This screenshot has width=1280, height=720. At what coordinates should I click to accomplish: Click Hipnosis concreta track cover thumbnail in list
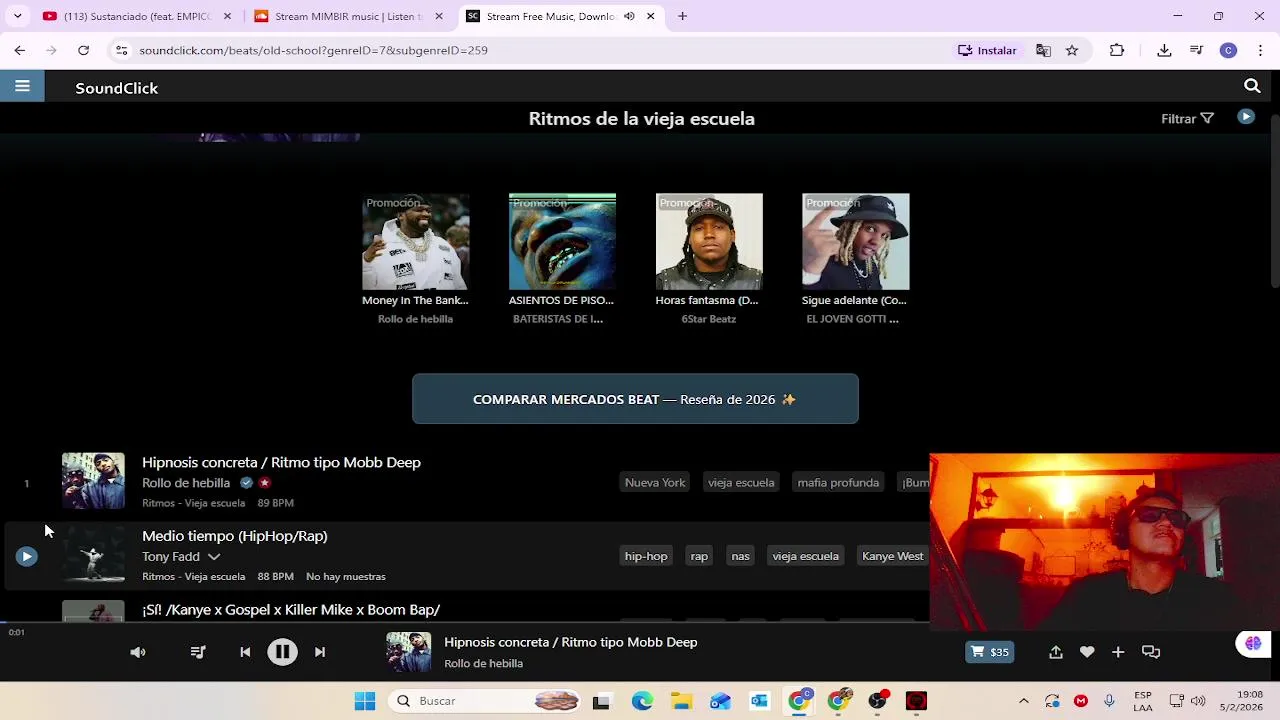tap(93, 481)
